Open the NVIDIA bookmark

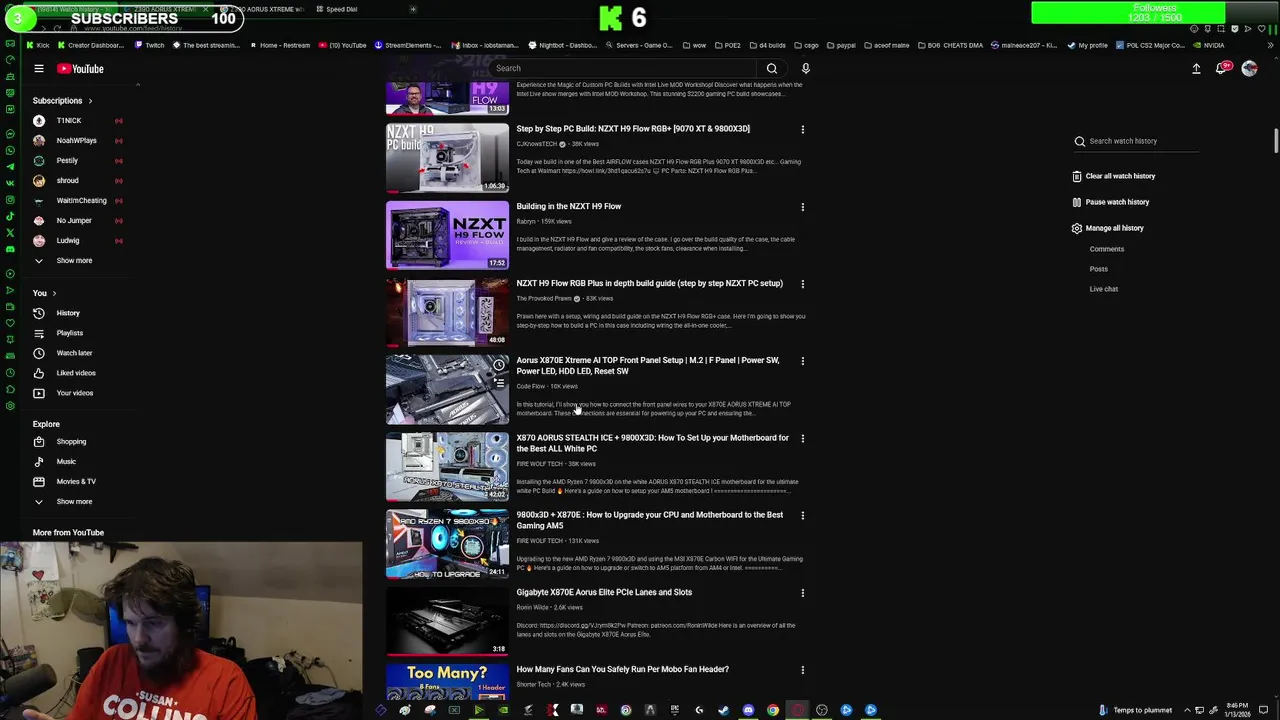point(1208,45)
